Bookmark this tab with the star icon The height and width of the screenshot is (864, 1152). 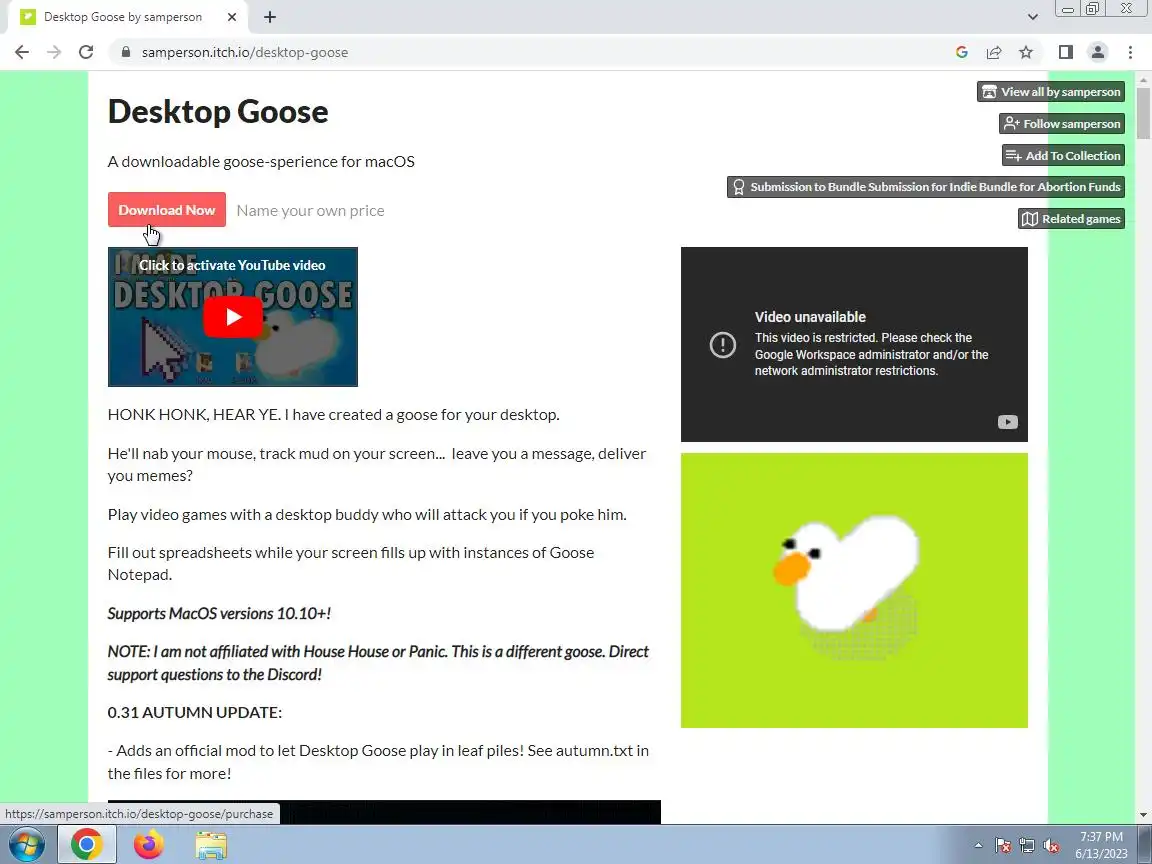1026,52
